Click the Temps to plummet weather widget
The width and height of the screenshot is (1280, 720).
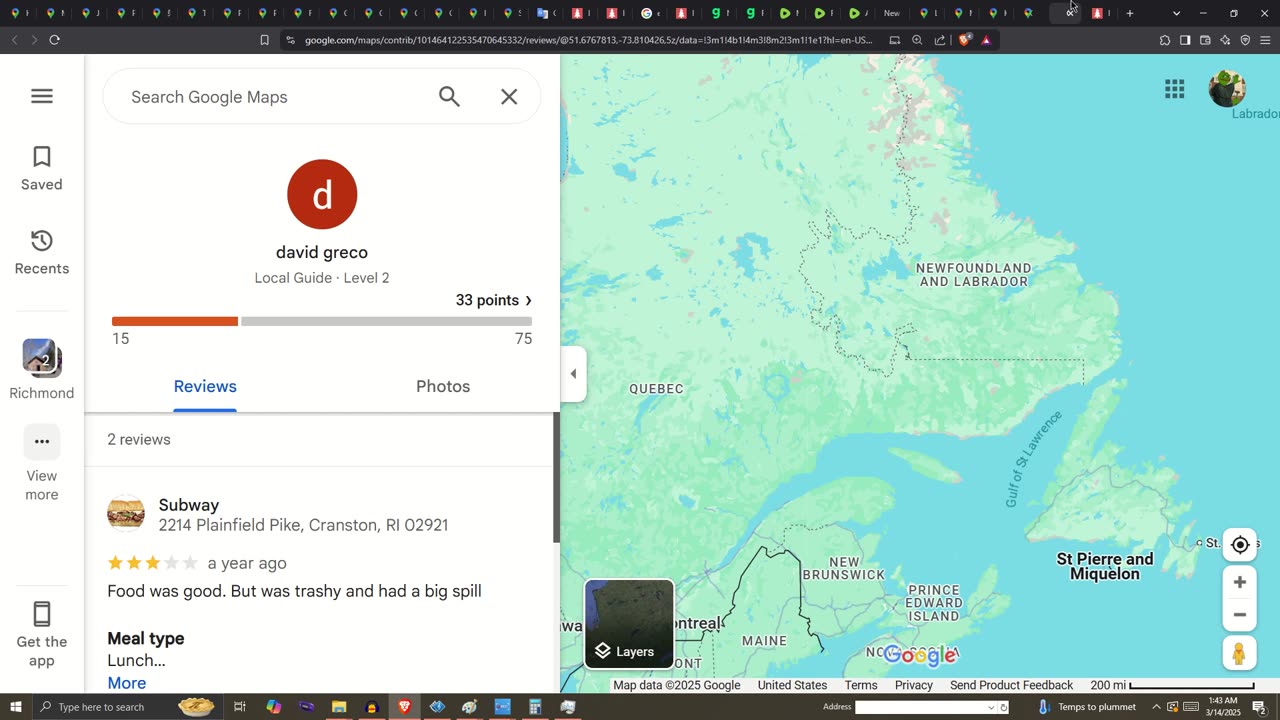click(x=1087, y=707)
